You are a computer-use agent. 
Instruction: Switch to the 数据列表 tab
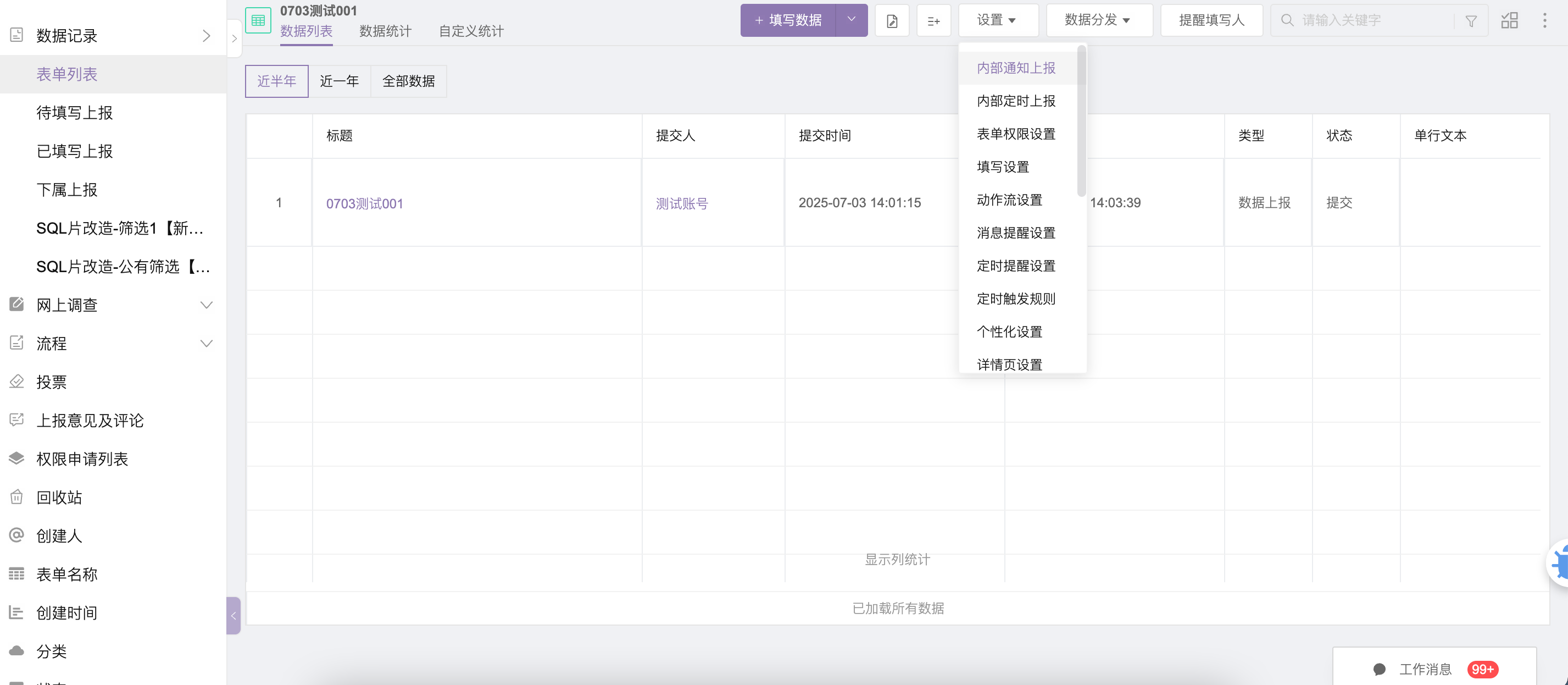point(306,31)
